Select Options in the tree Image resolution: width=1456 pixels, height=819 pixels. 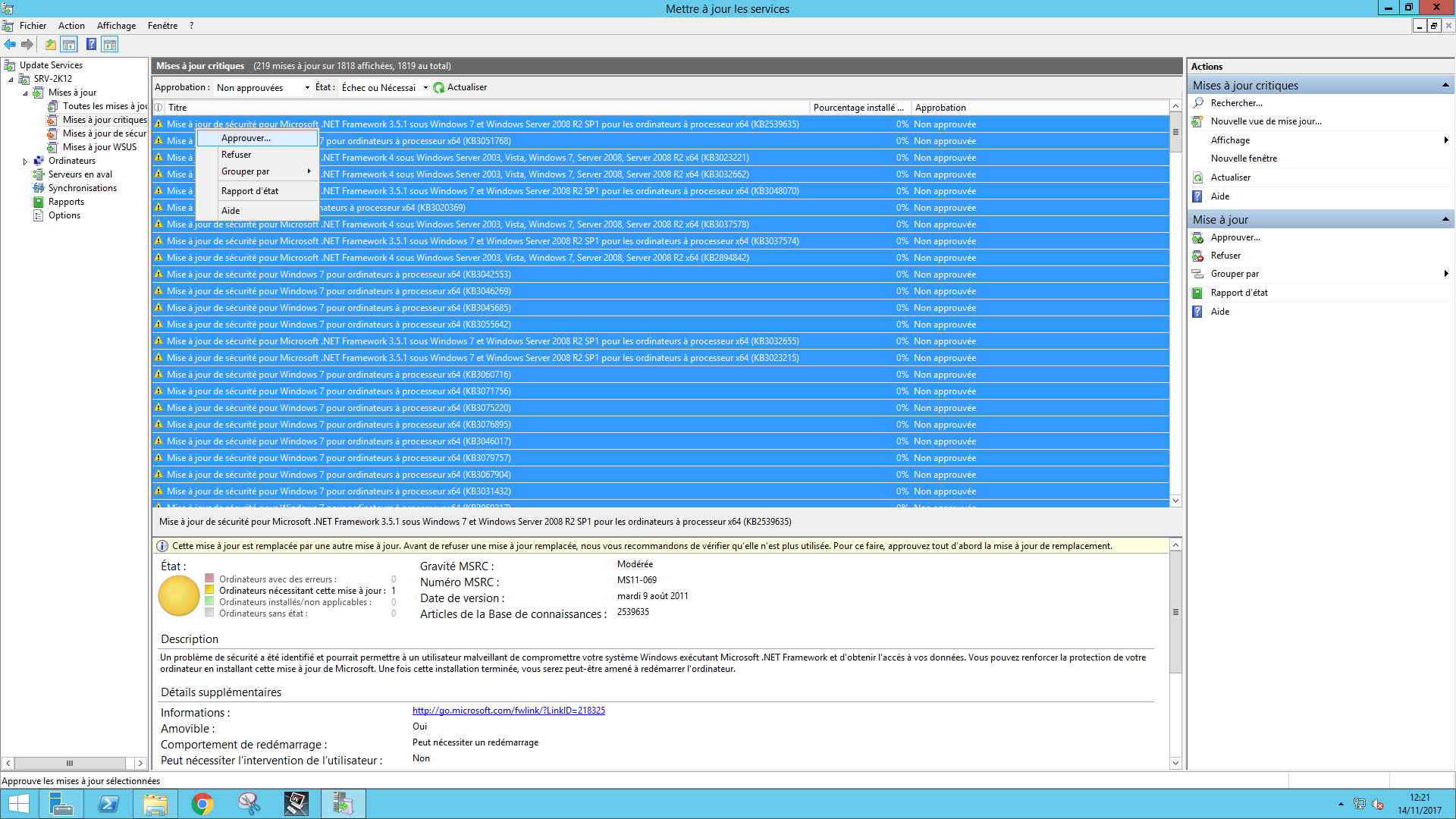pyautogui.click(x=64, y=215)
